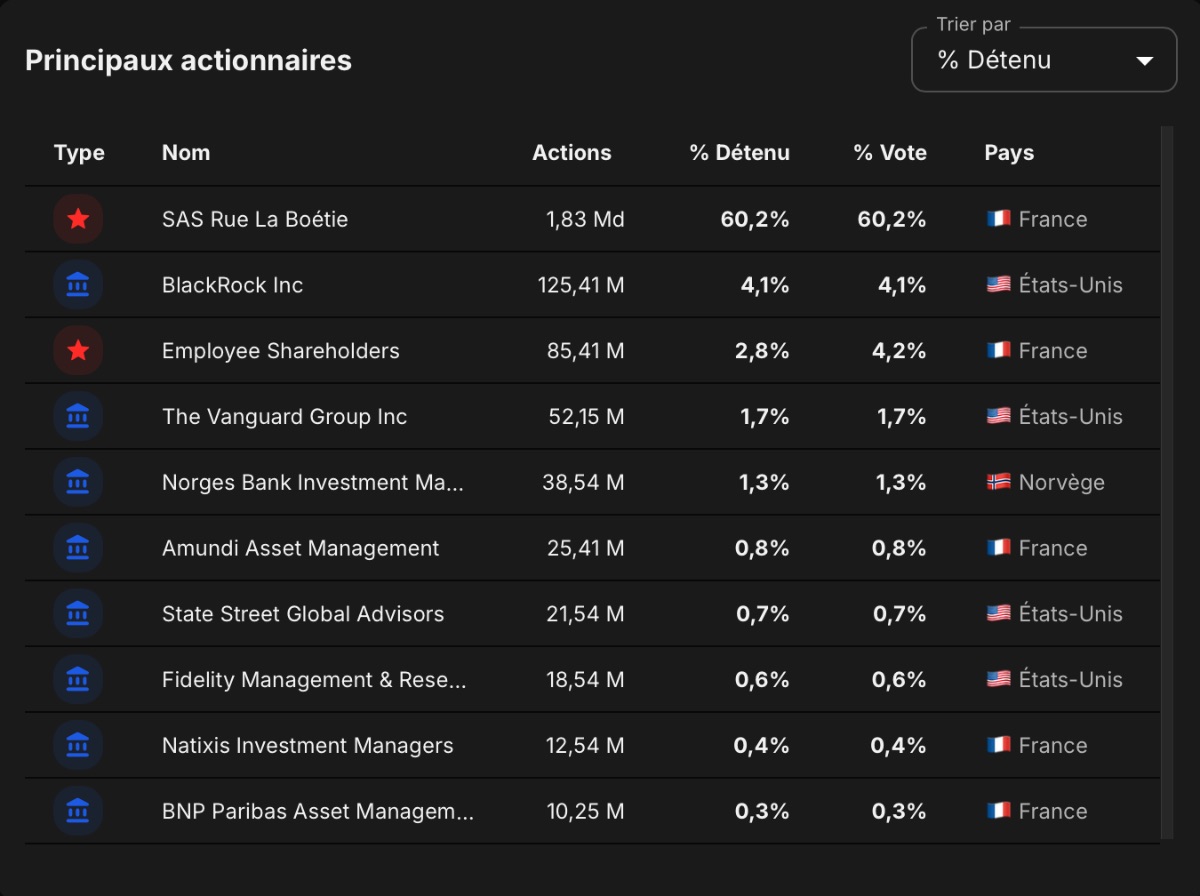Click the 10,25 M shares value
Viewport: 1200px width, 896px height.
(585, 811)
